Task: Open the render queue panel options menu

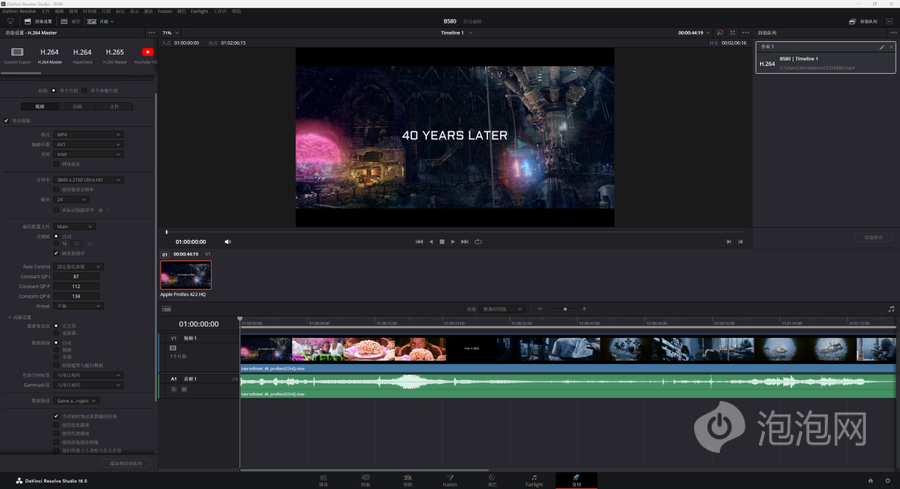Action: [x=893, y=33]
